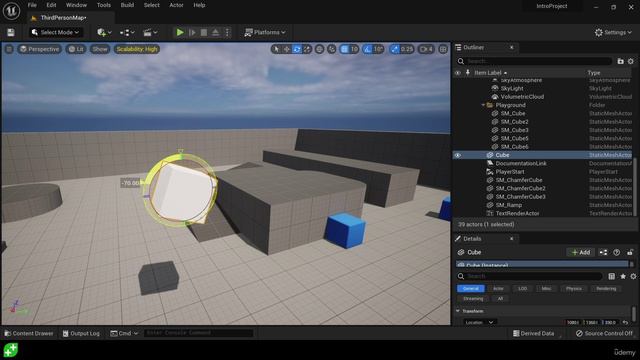640x360 pixels.
Task: Choose the Select objects cursor tool
Action: point(276,49)
